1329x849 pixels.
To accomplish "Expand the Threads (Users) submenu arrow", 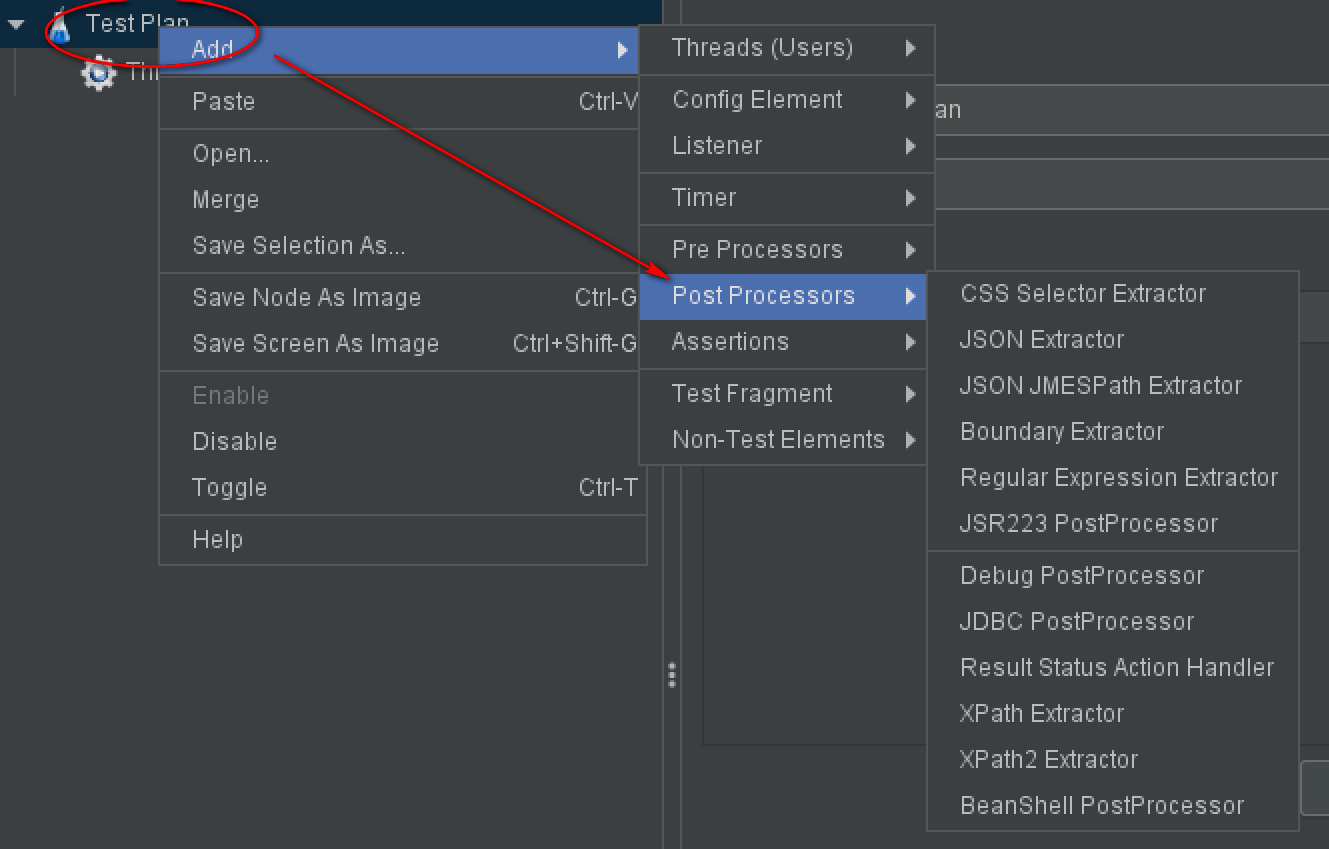I will pyautogui.click(x=910, y=48).
